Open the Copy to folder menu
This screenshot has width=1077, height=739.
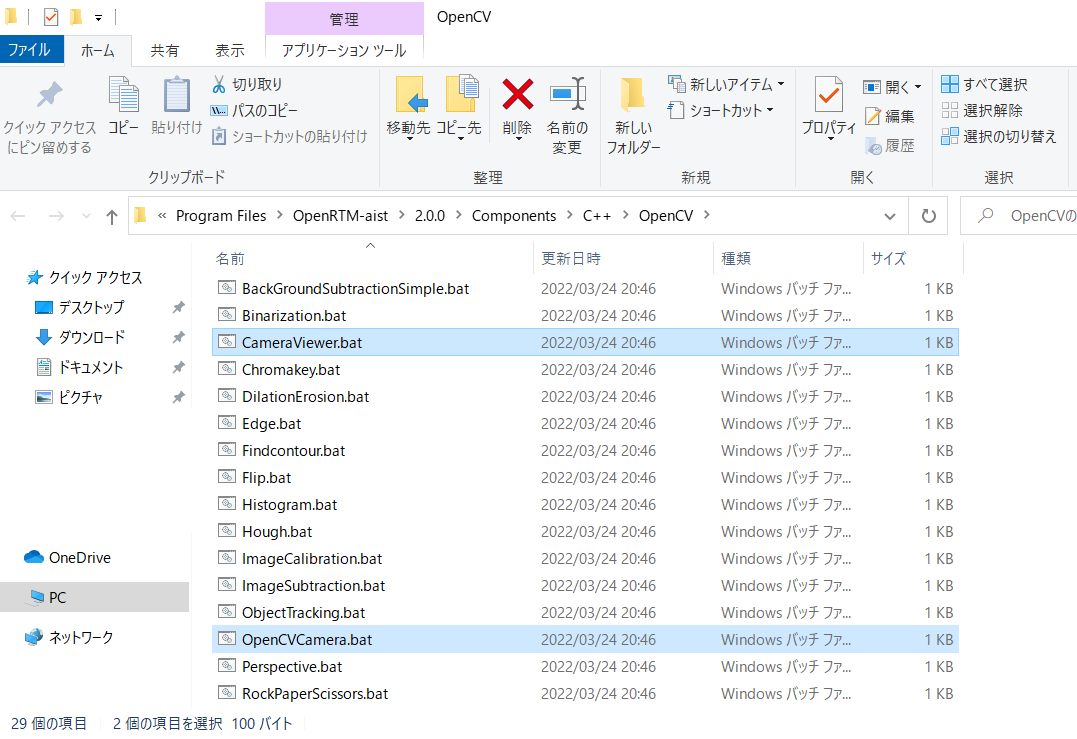[x=460, y=109]
